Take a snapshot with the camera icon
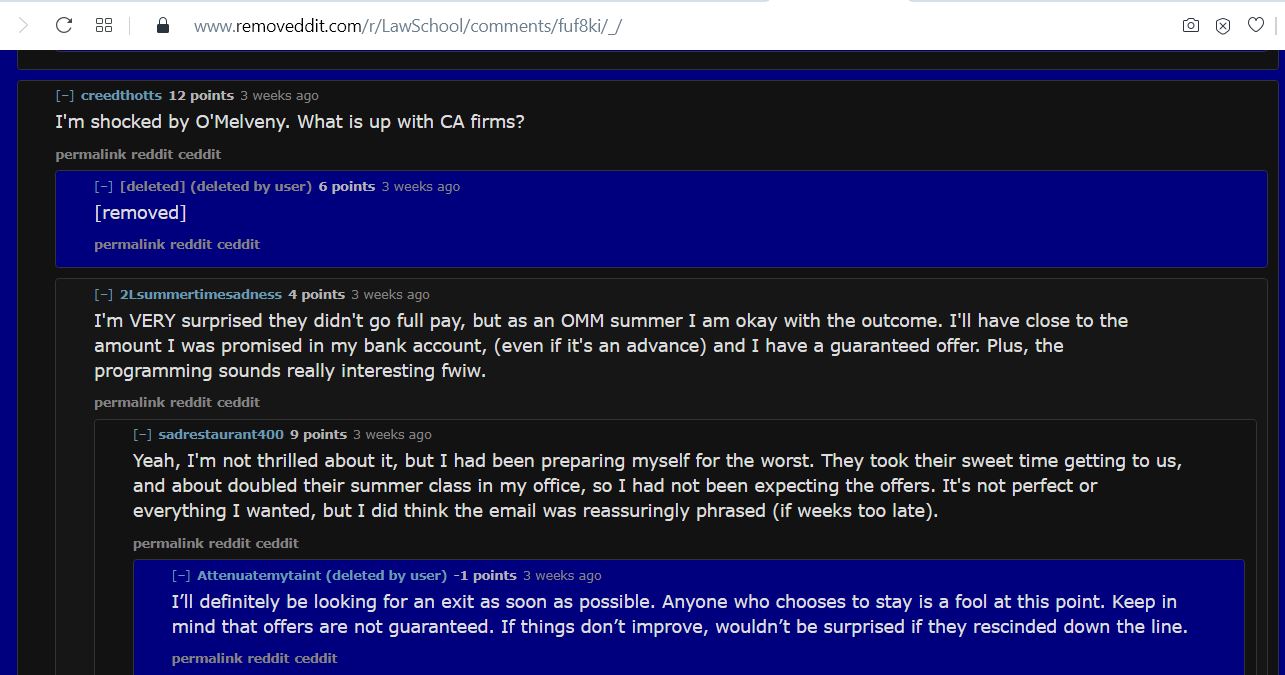Screen dimensions: 1285x675 pos(1190,25)
